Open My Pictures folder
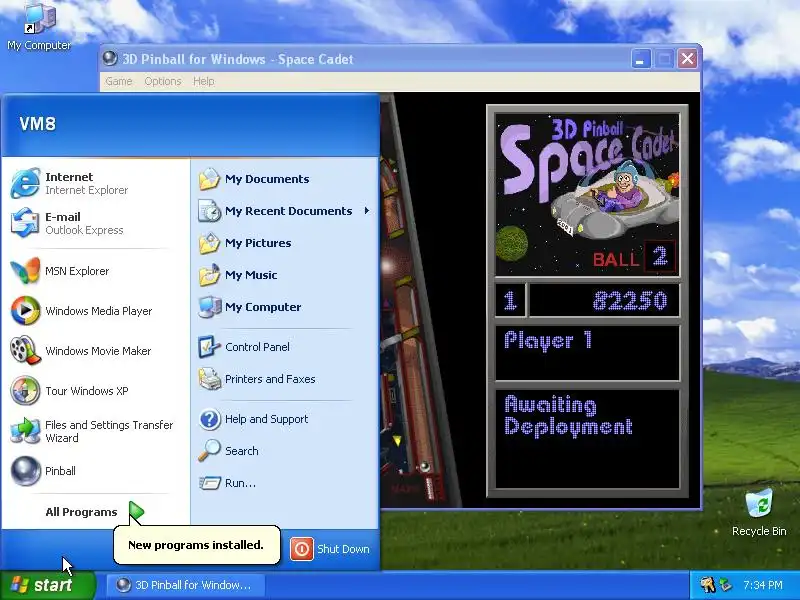The height and width of the screenshot is (600, 800). pyautogui.click(x=285, y=243)
